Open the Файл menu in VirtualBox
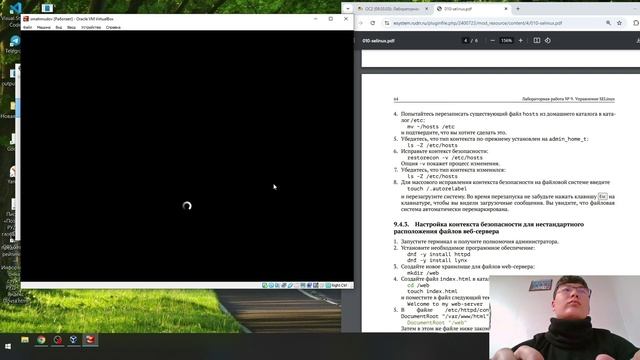This screenshot has width=640, height=360. [x=27, y=27]
